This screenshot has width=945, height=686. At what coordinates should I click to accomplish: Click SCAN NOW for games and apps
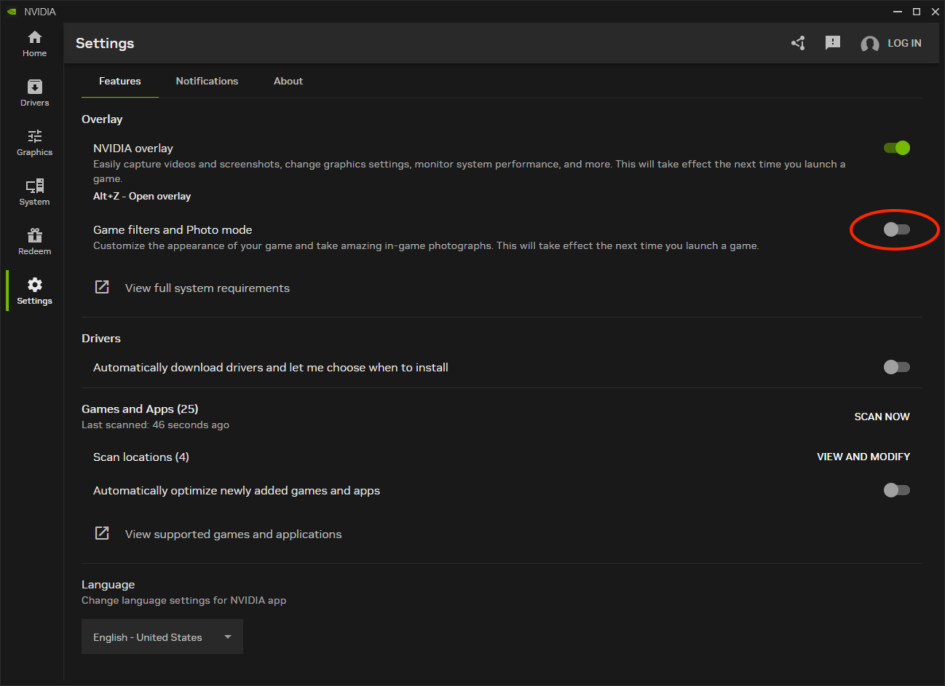(882, 417)
